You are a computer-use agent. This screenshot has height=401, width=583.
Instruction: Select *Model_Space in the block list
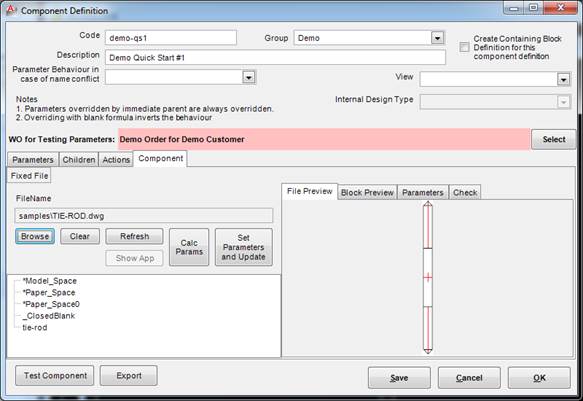(49, 281)
